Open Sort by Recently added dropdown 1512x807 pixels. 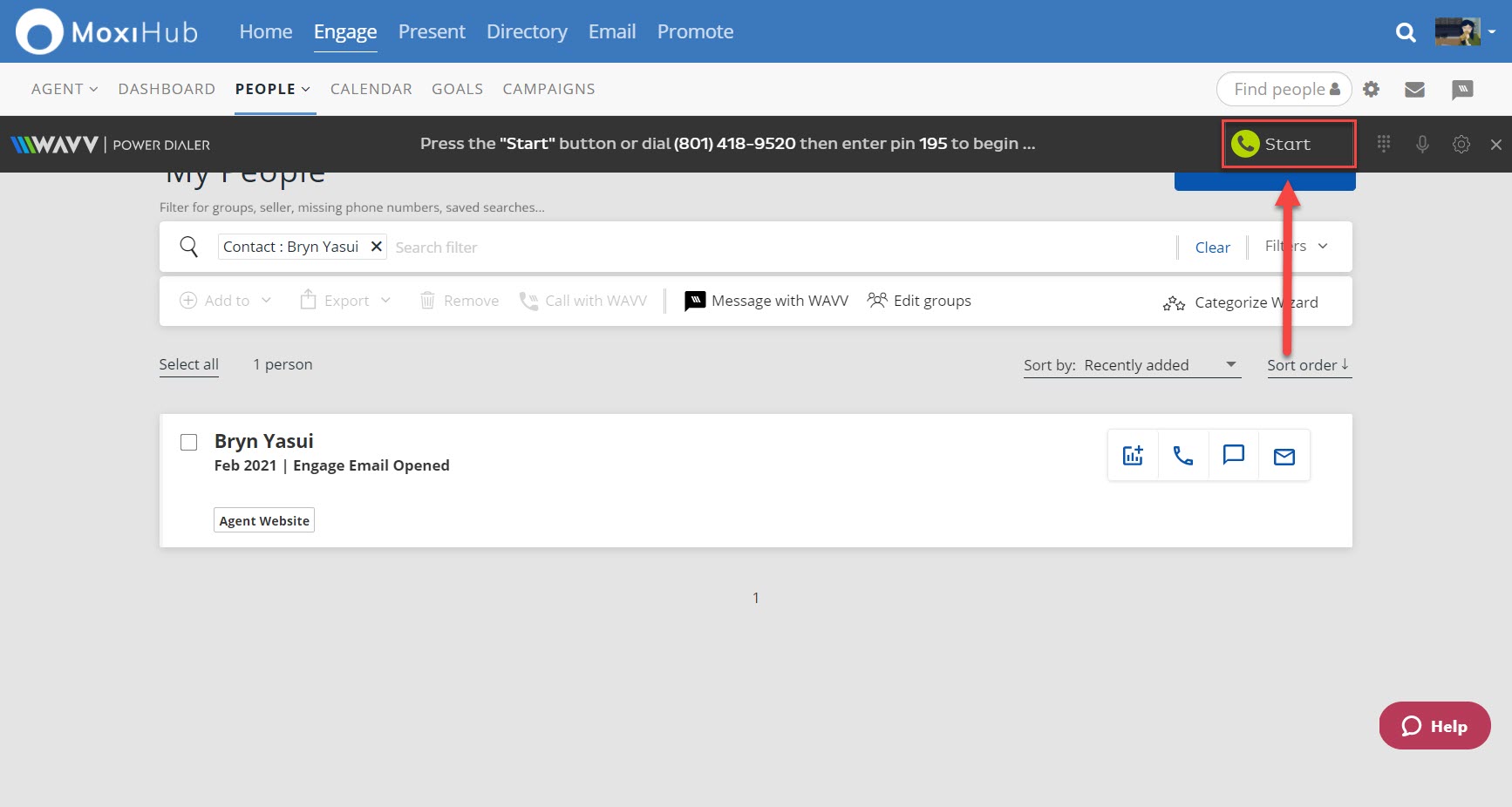click(1131, 365)
